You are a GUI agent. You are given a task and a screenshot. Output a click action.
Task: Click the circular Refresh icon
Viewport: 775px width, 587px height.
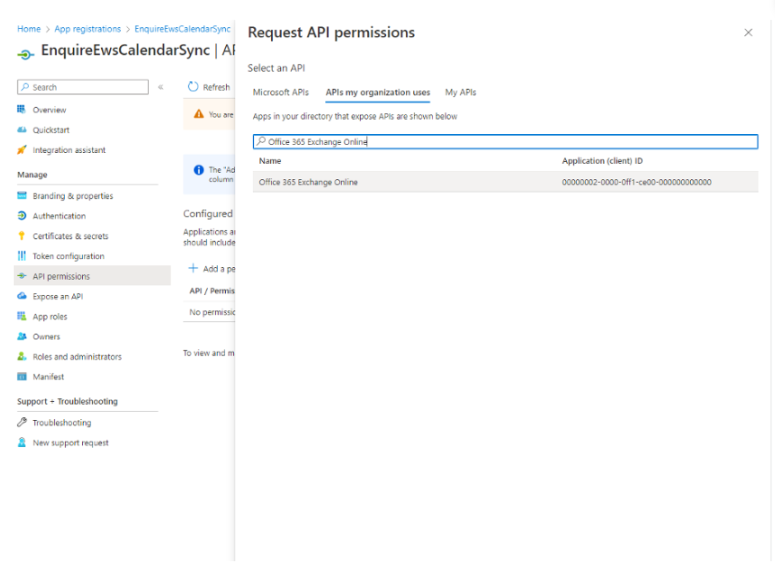(x=193, y=86)
